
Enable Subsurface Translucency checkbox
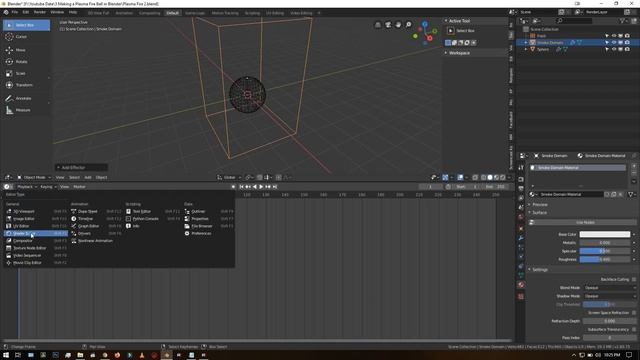tap(634, 329)
